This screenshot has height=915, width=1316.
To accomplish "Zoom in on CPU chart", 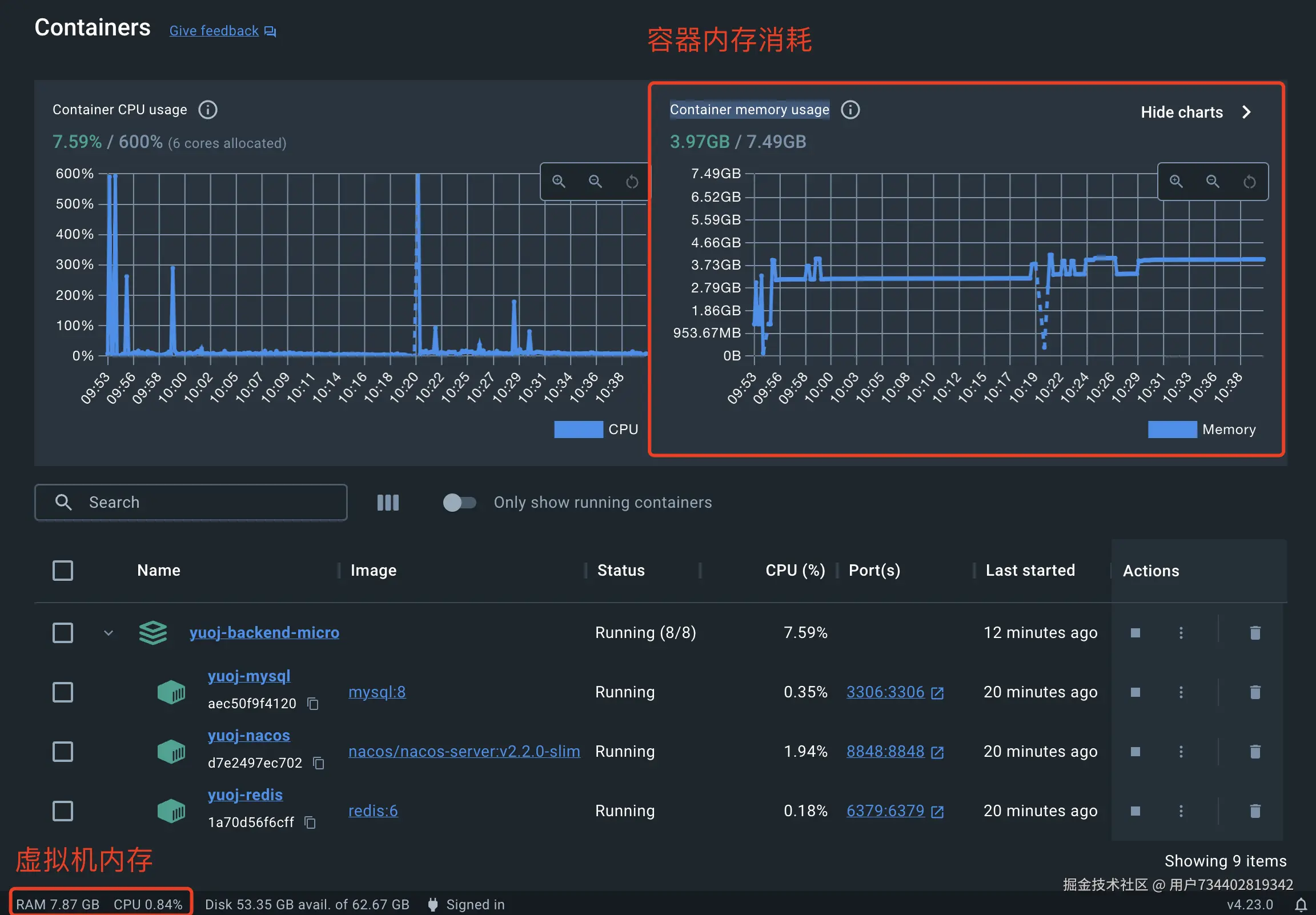I will (558, 182).
